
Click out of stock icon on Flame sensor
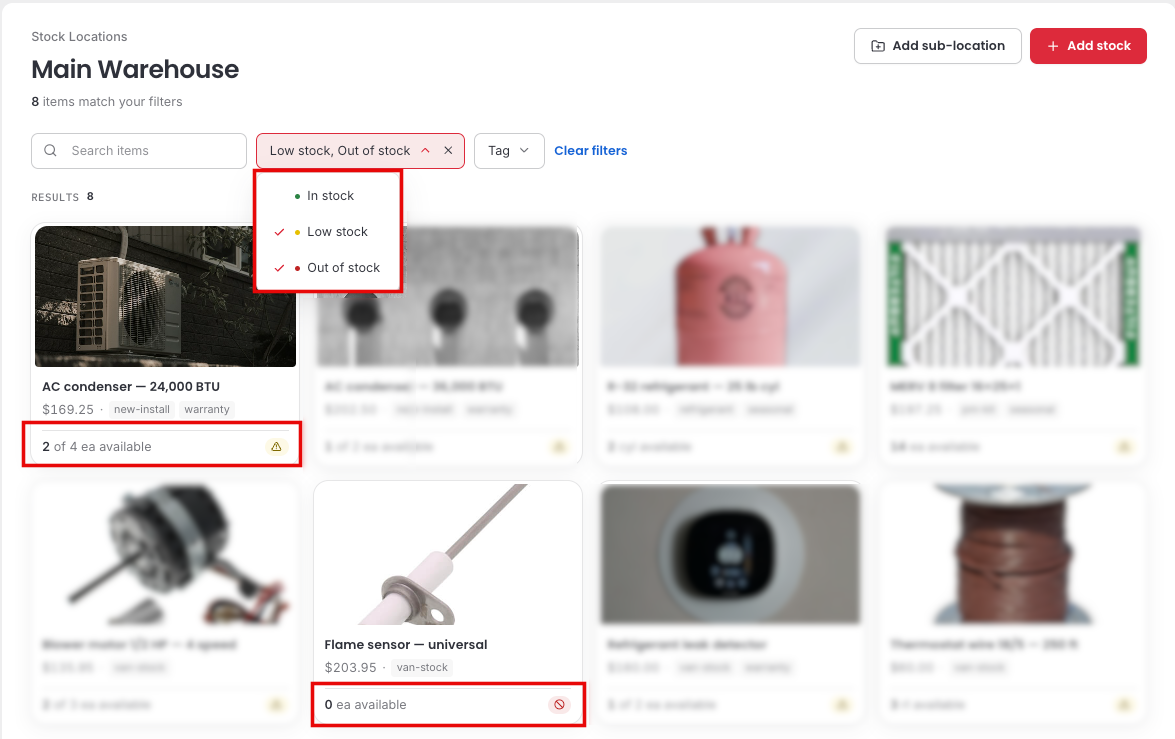(x=559, y=705)
